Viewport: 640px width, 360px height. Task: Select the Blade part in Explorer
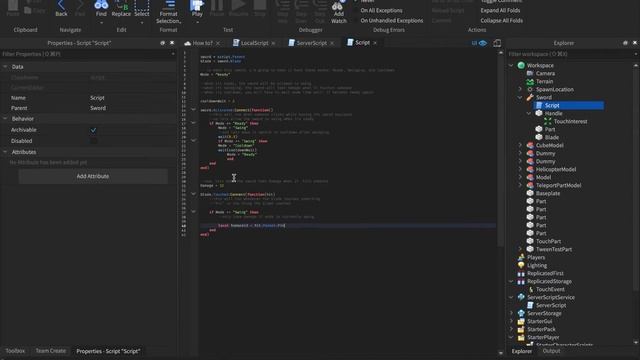[x=552, y=138]
